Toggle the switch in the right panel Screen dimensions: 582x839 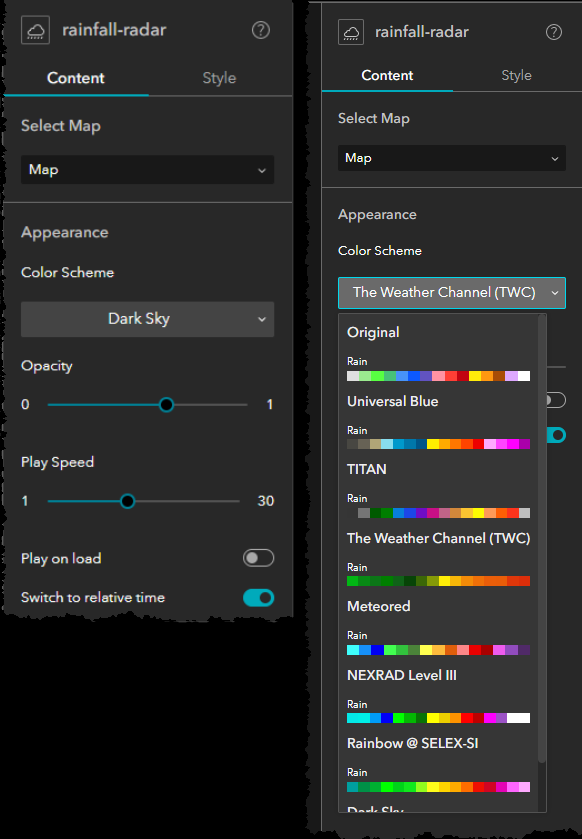557,435
